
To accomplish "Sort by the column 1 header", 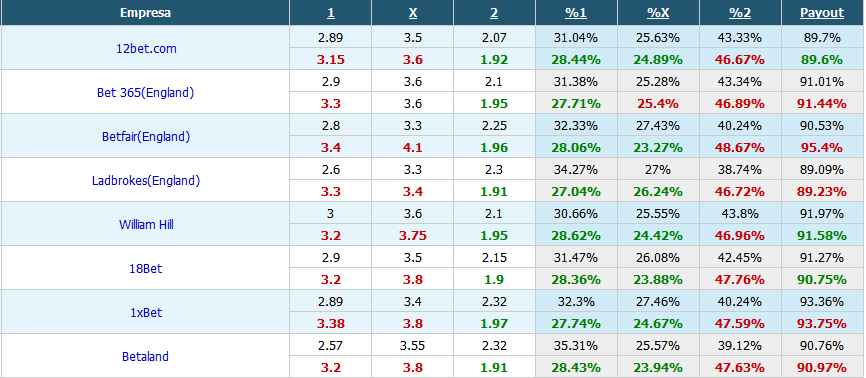I will point(330,13).
